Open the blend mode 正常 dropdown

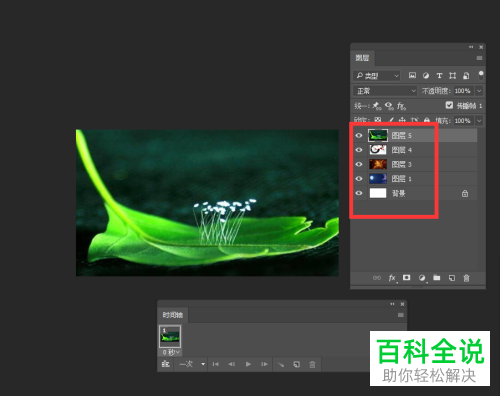(385, 91)
